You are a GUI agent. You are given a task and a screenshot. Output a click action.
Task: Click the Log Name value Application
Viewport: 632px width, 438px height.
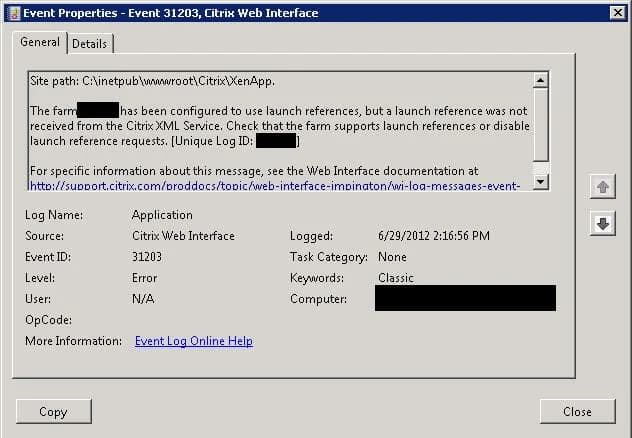click(x=162, y=215)
